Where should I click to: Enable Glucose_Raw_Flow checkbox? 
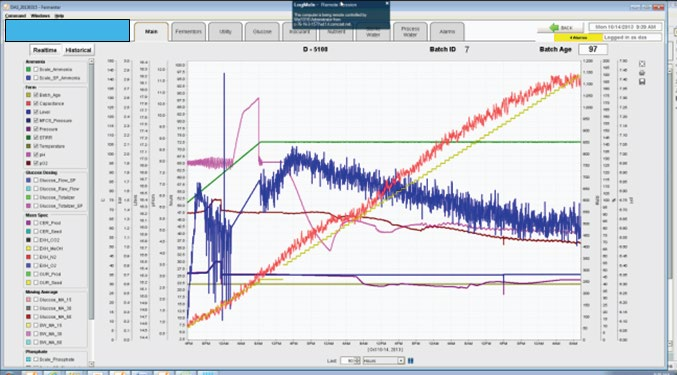pyautogui.click(x=36, y=189)
